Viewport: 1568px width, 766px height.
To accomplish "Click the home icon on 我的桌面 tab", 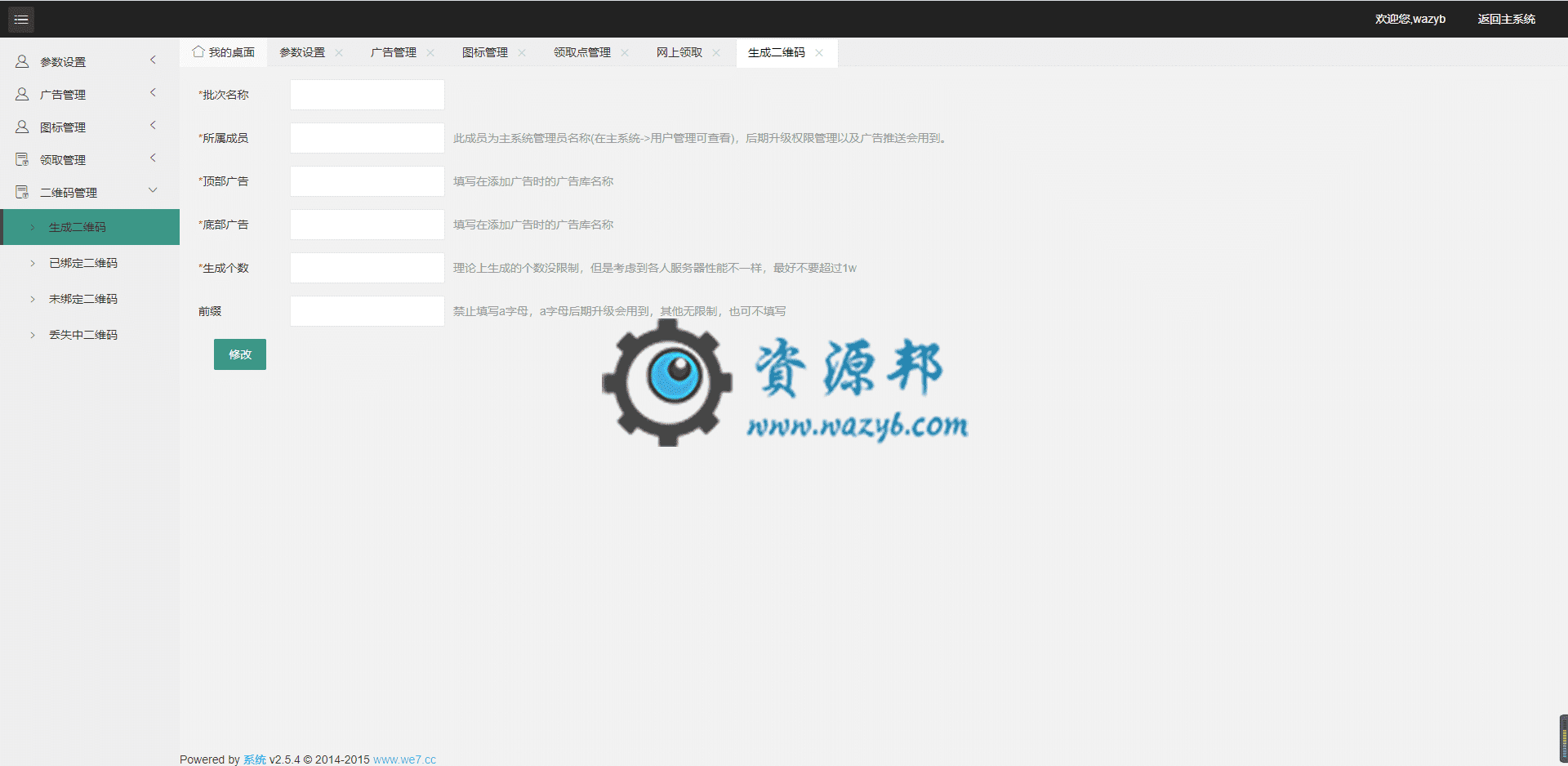I will (x=198, y=51).
